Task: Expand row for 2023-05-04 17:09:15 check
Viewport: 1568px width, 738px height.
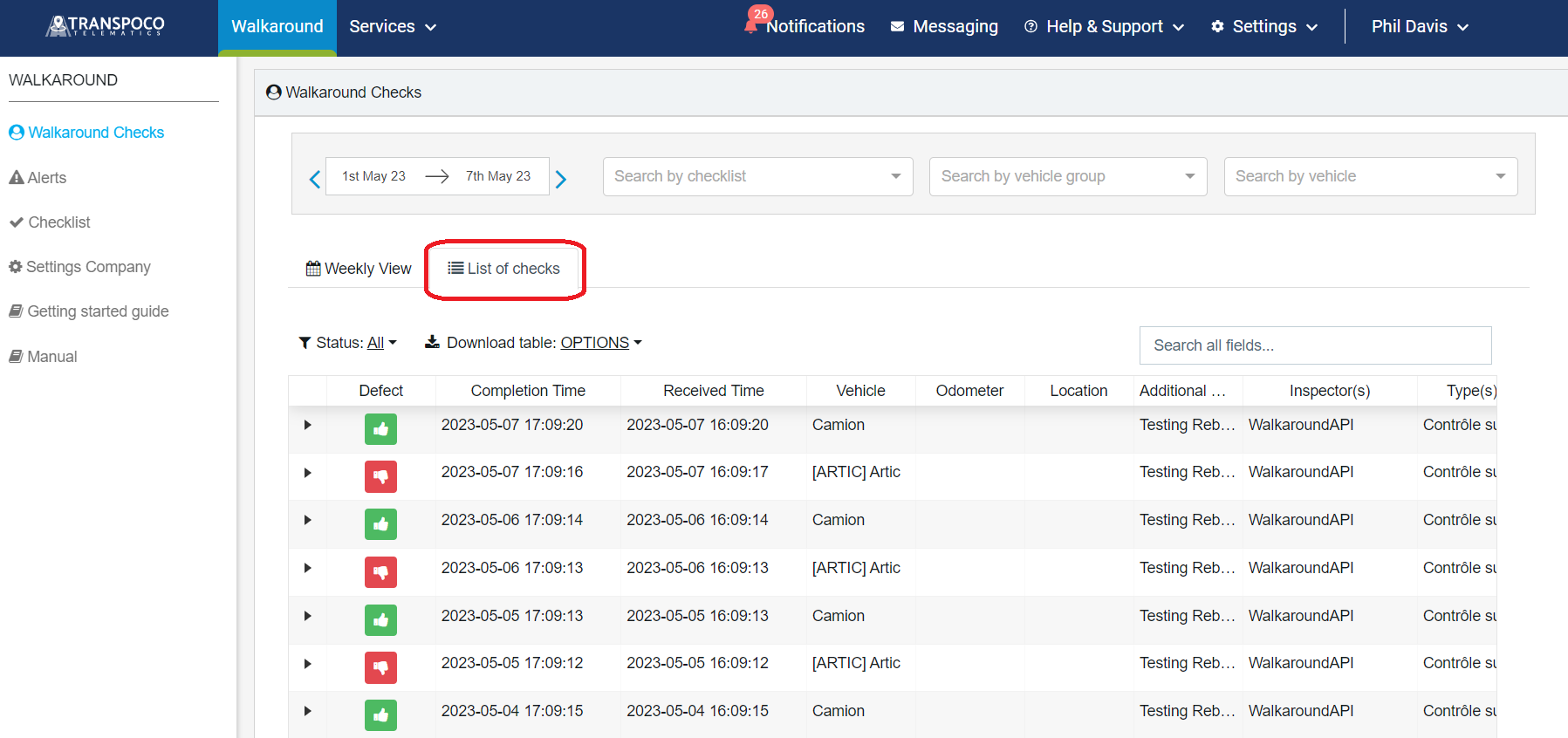Action: [x=307, y=711]
